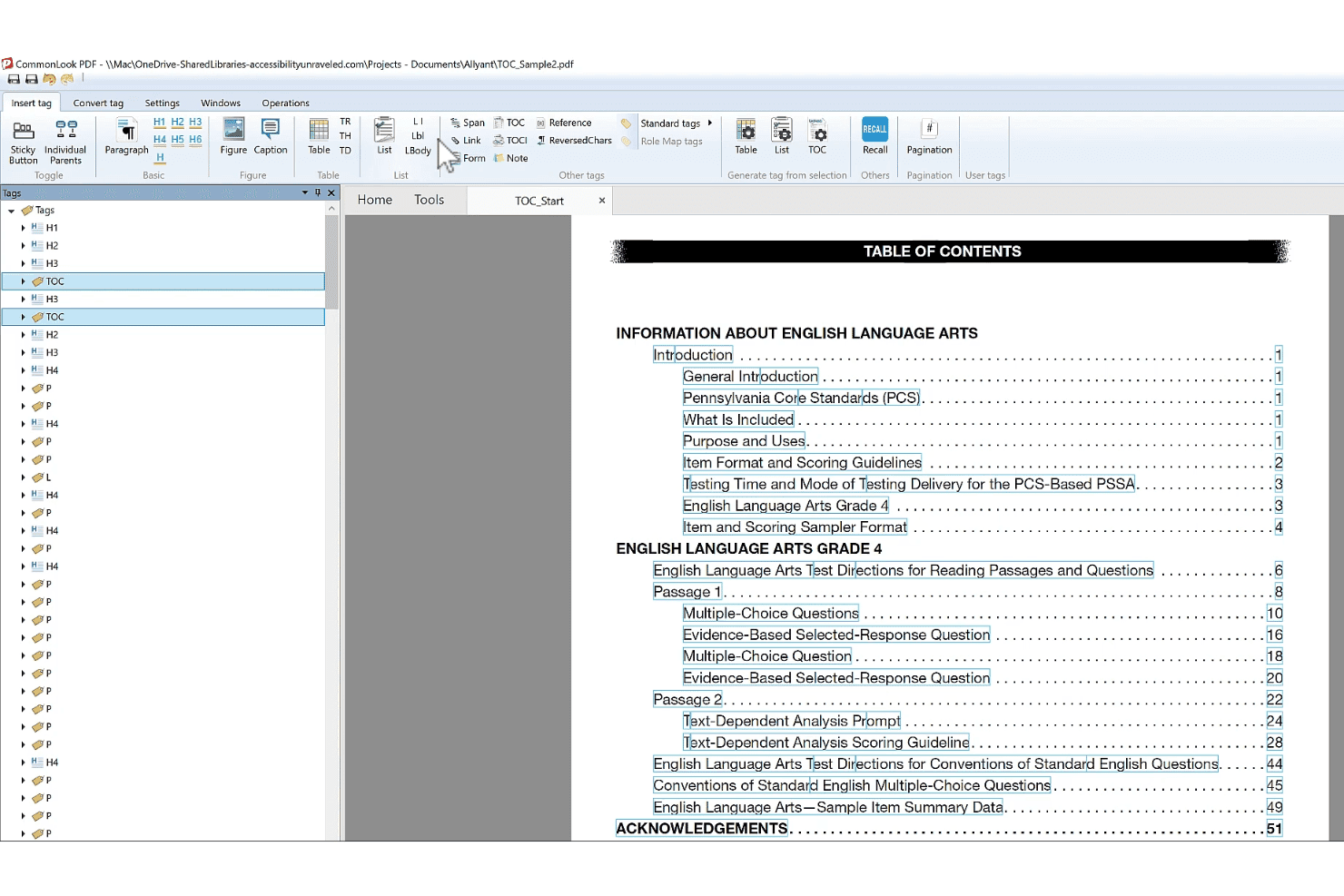
Task: Toggle the Sticky Button option
Action: coord(23,142)
